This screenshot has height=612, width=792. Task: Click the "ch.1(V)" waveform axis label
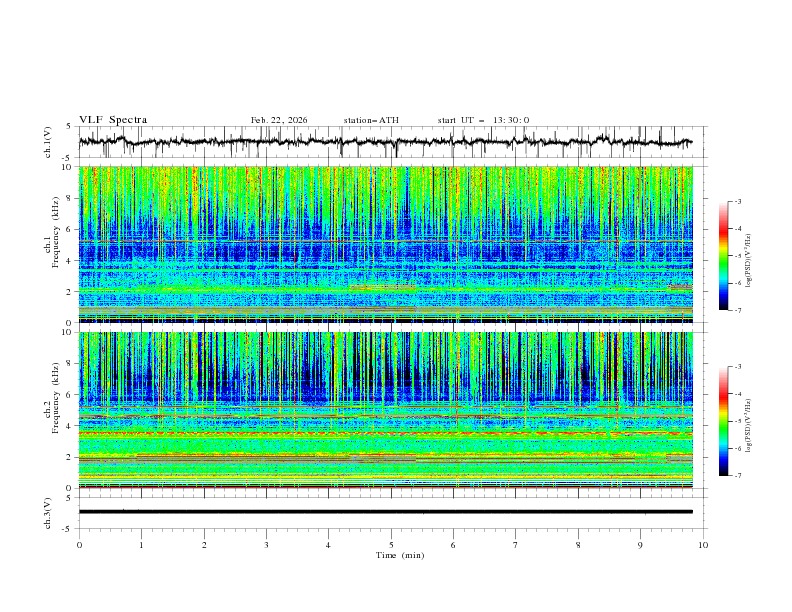48,142
